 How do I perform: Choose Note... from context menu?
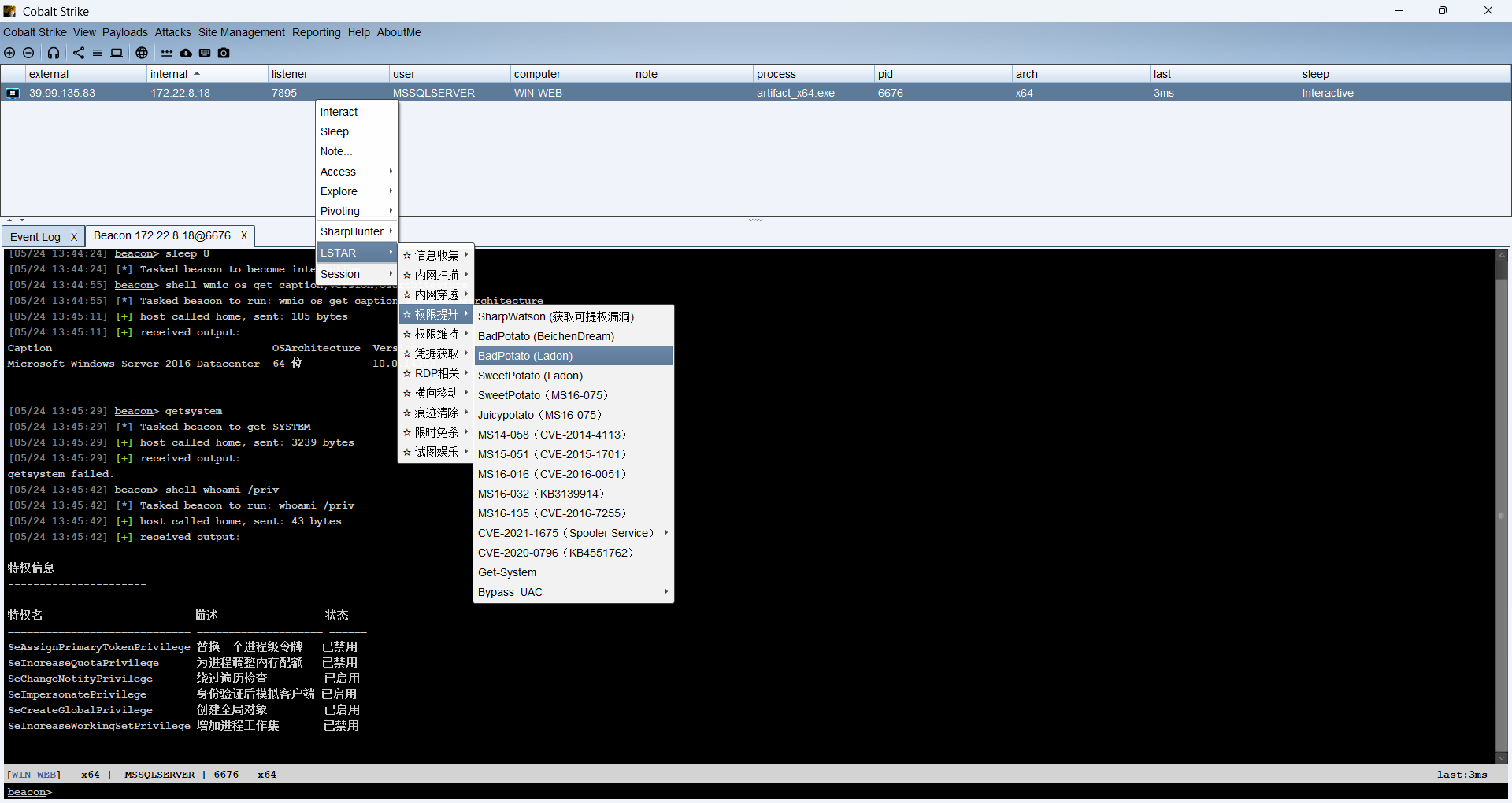(357, 151)
